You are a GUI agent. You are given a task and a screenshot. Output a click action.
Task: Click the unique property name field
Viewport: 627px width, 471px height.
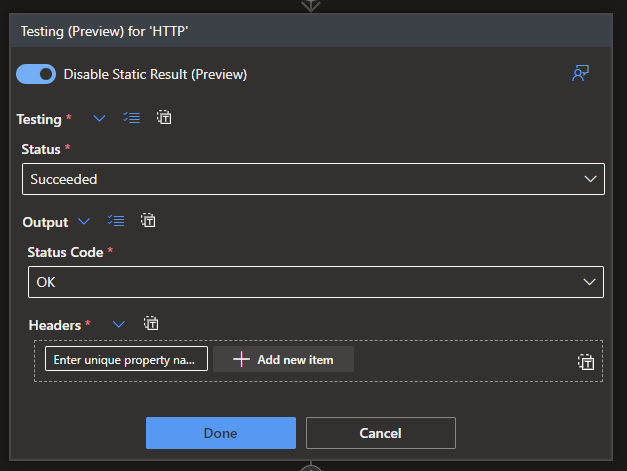(126, 359)
